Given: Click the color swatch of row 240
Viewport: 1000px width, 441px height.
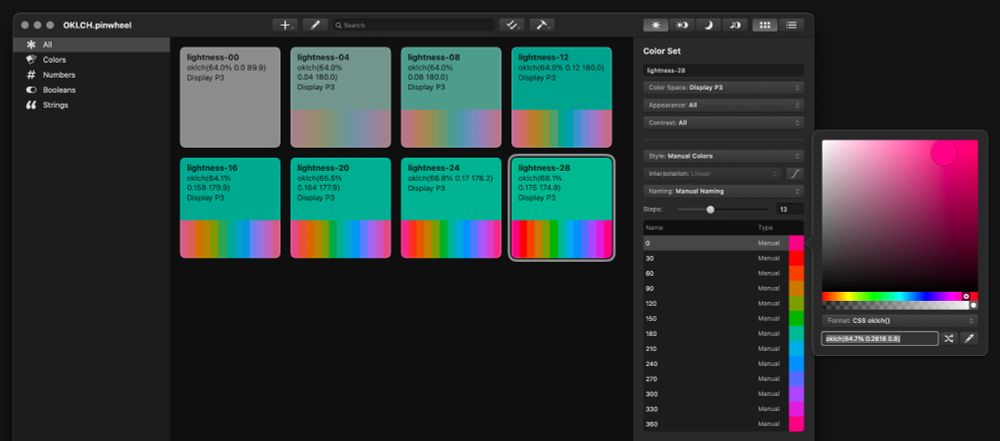Looking at the screenshot, I should (x=797, y=364).
